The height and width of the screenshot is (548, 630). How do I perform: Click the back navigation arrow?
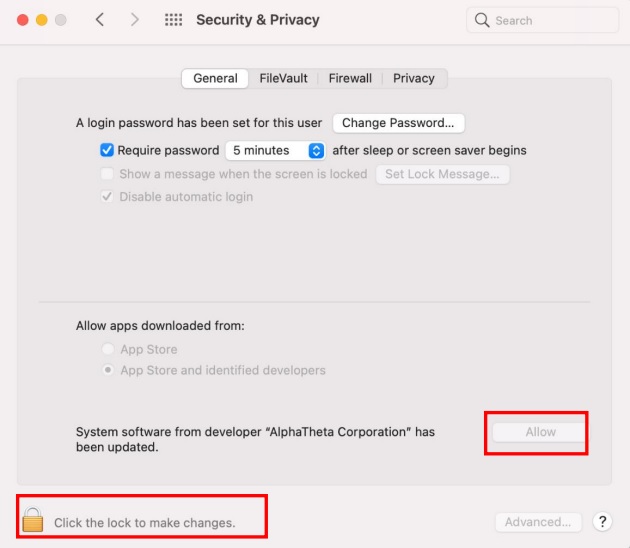(99, 21)
